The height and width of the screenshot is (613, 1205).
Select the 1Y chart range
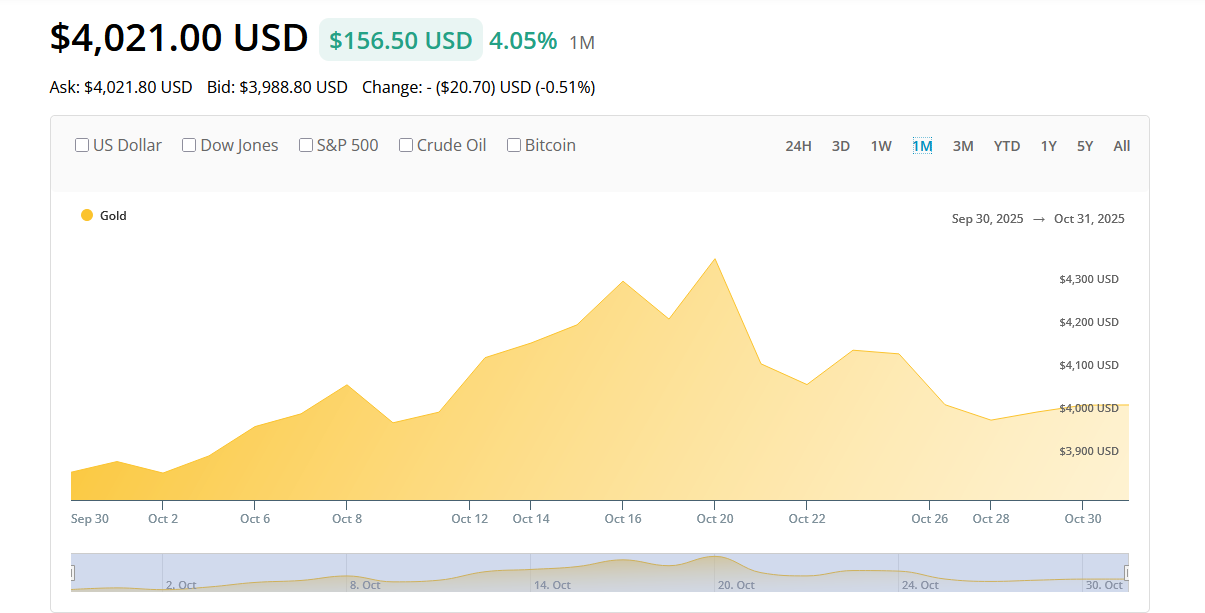[1048, 146]
